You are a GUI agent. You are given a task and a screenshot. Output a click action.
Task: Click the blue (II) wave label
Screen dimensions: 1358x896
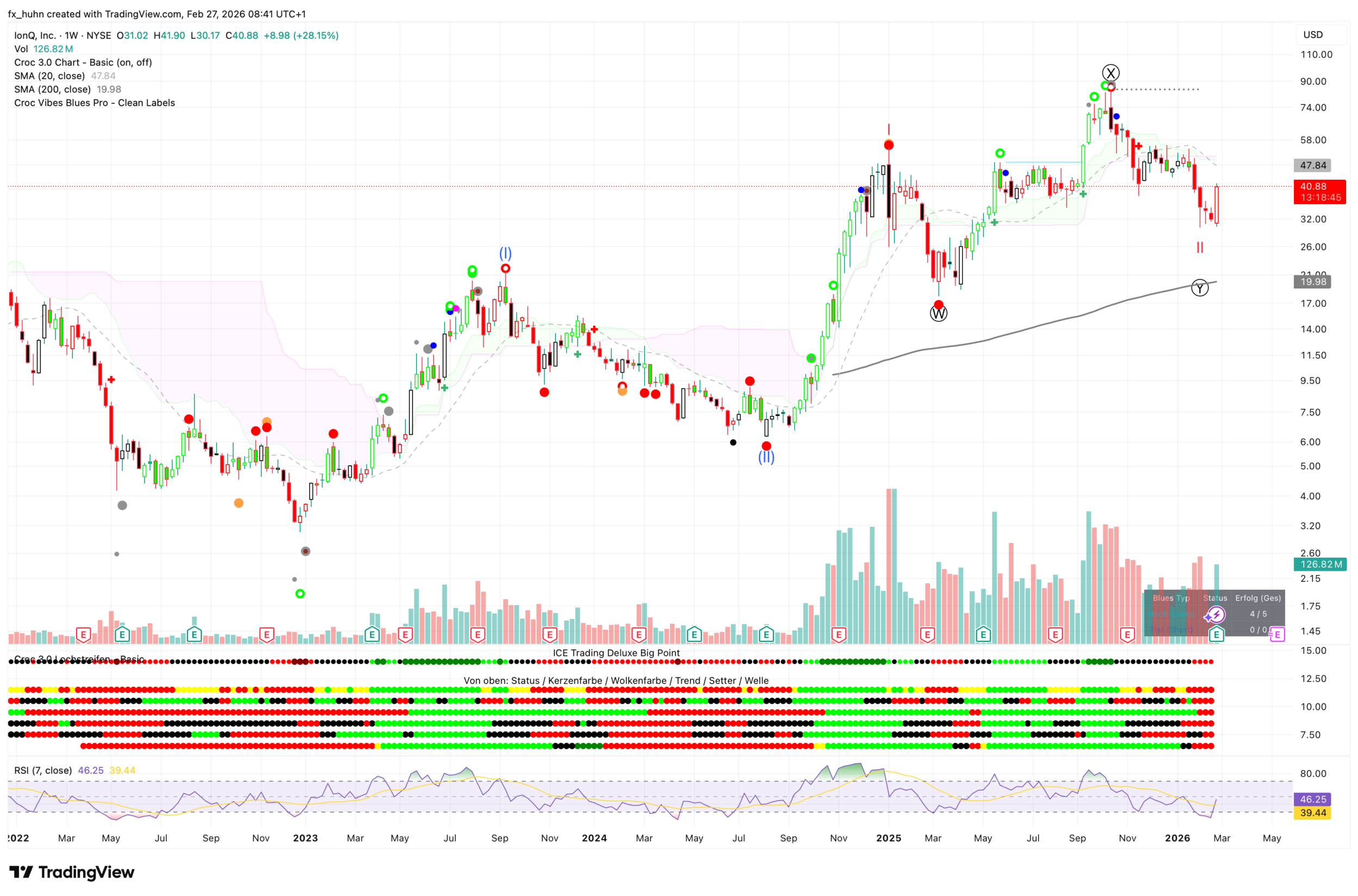766,457
